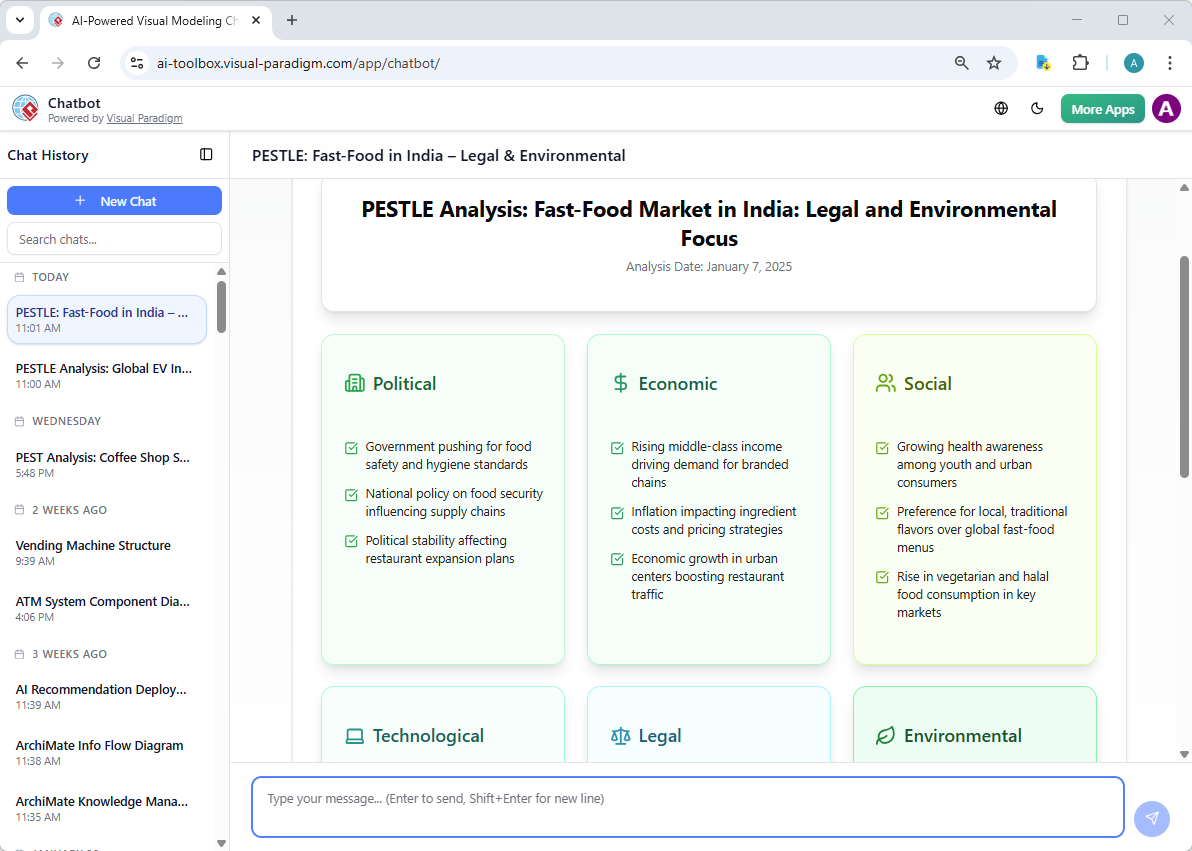Screen dimensions: 1192x851
Task: Check the growing health awareness item
Action: point(882,448)
